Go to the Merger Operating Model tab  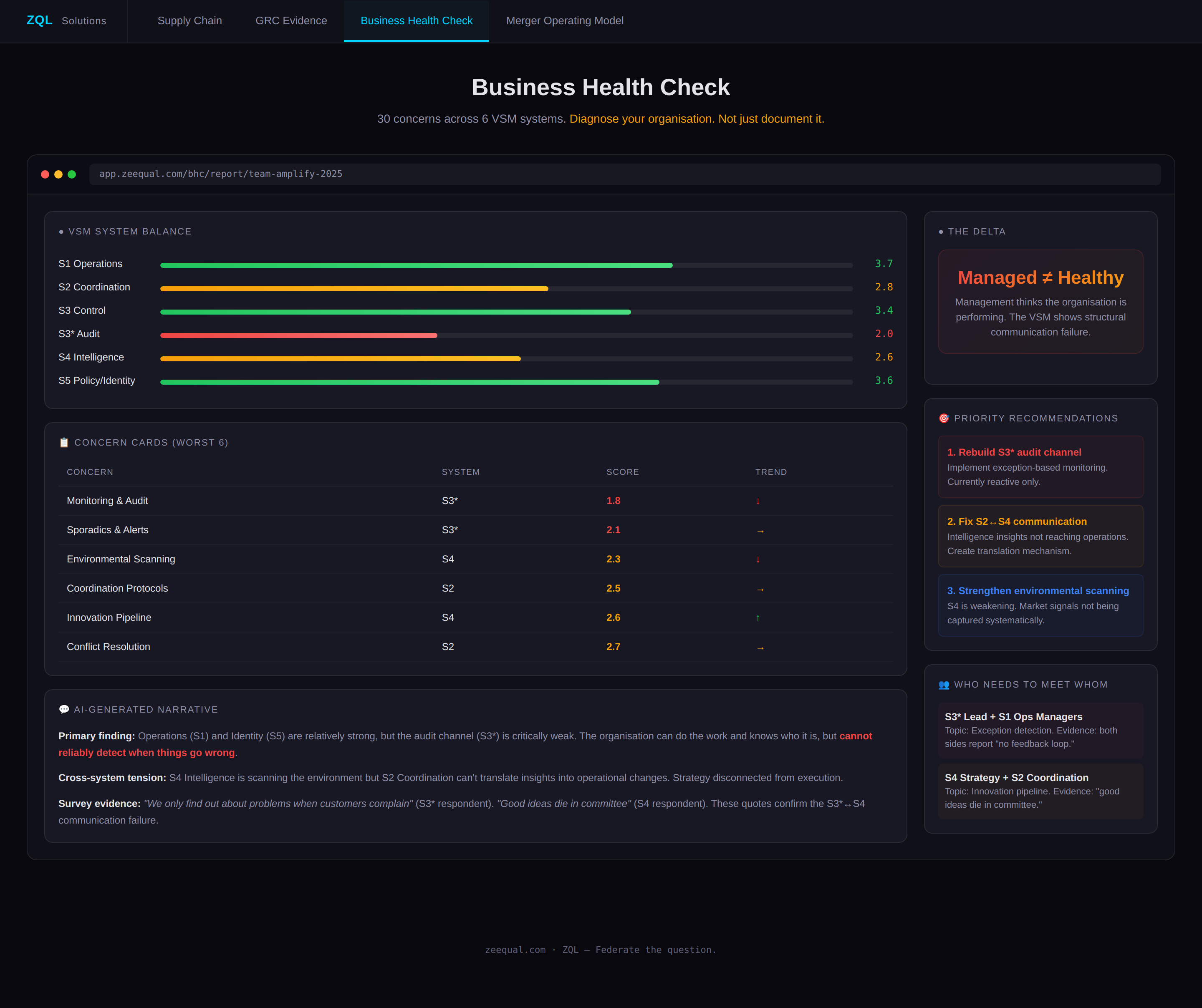564,20
